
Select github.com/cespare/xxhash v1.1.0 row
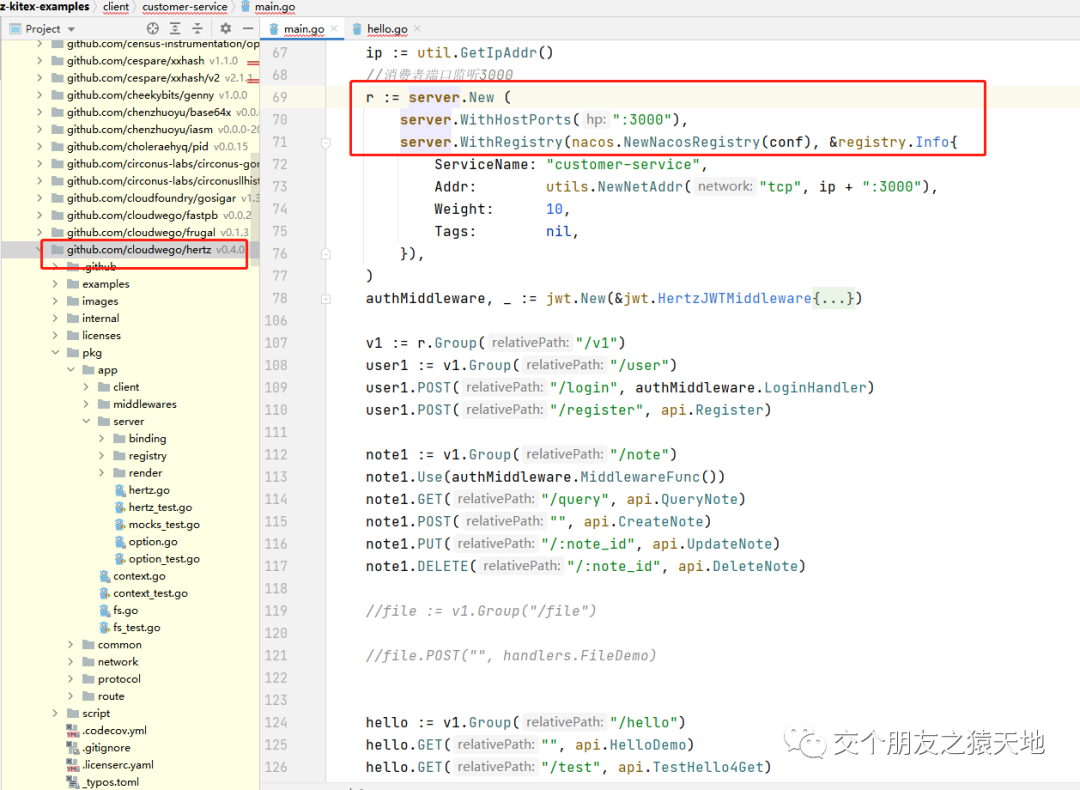point(129,61)
